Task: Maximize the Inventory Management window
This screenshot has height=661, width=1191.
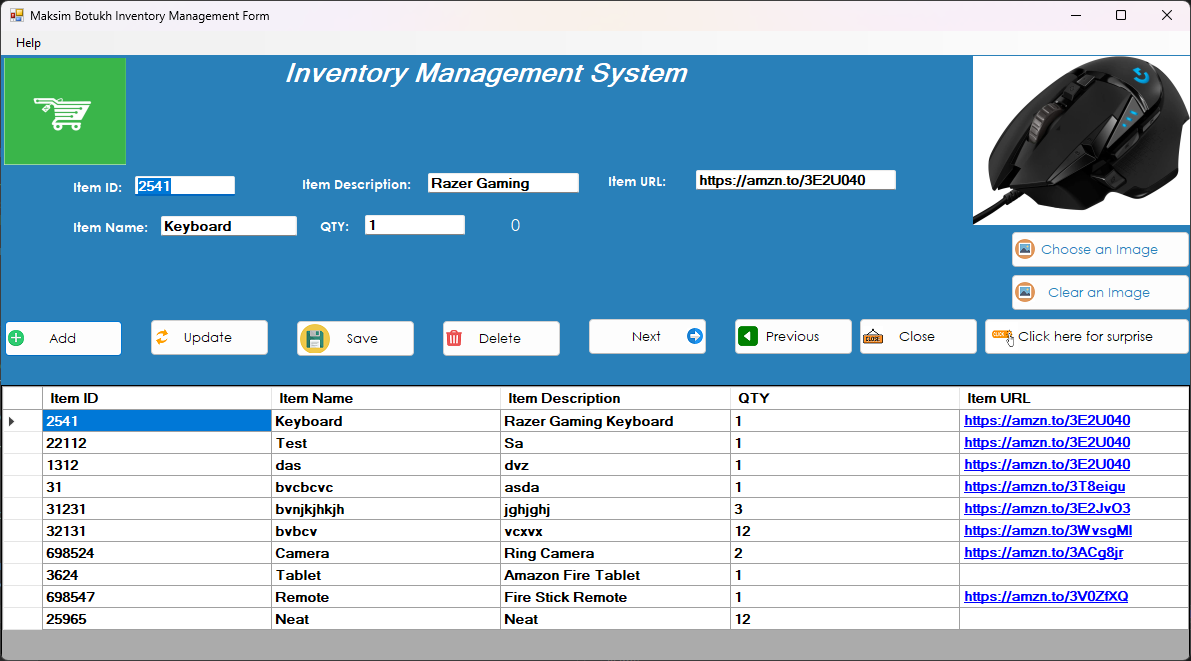Action: [x=1121, y=15]
